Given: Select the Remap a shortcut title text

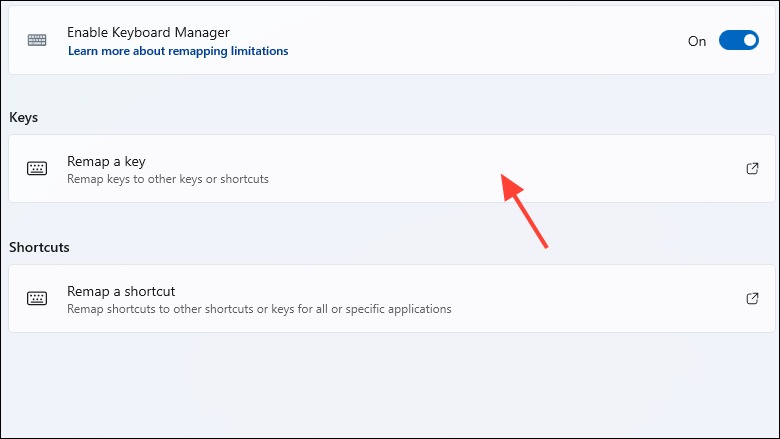Looking at the screenshot, I should click(121, 291).
